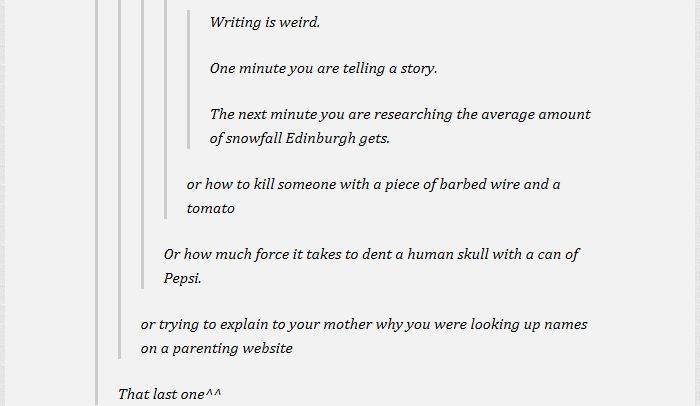The image size is (700, 406).
Task: Click the word "snowfall" in the post
Action: point(253,138)
